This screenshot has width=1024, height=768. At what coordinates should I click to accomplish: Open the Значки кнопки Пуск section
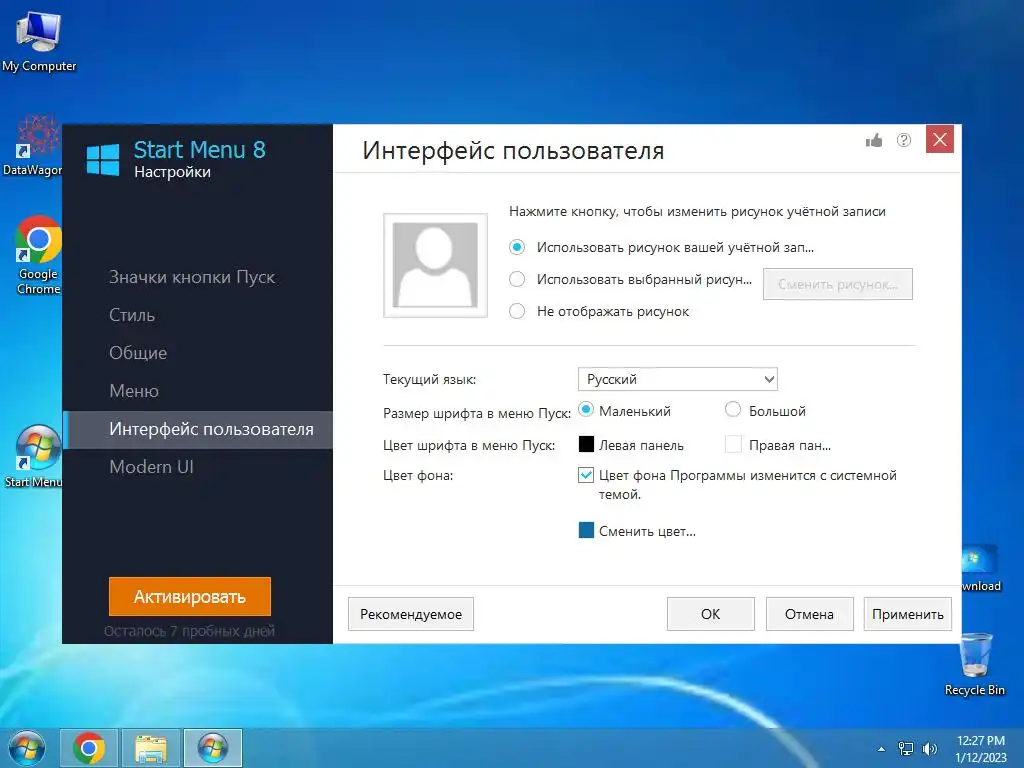[192, 277]
